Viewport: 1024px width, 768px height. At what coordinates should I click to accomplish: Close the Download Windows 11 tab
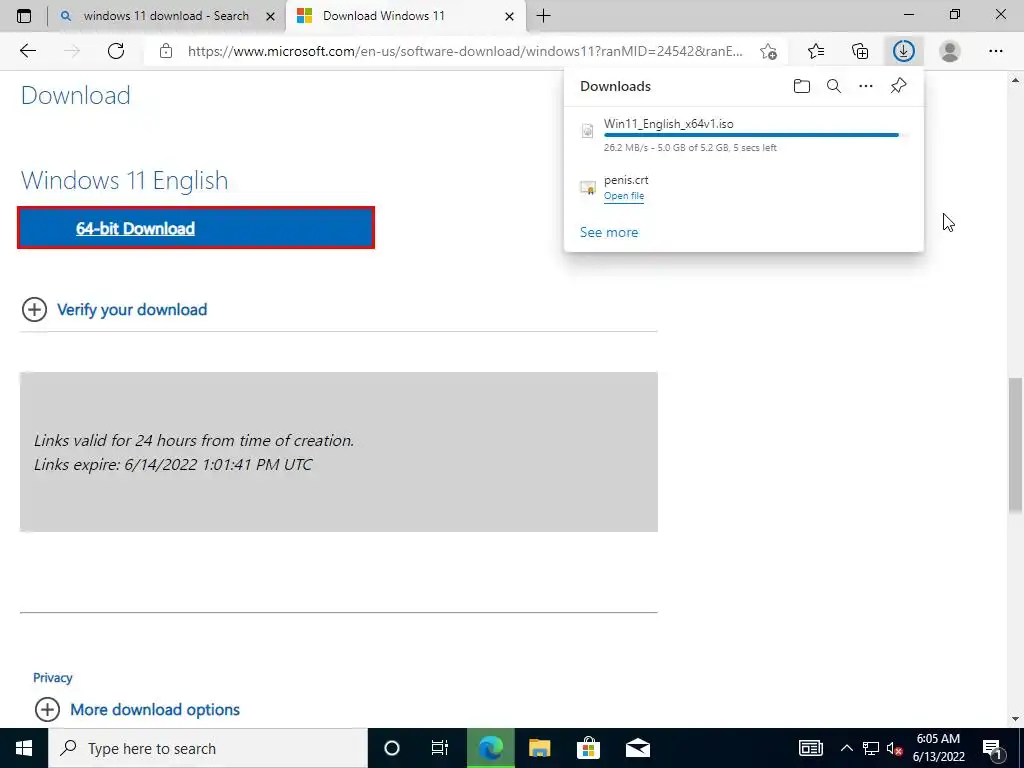[x=509, y=16]
